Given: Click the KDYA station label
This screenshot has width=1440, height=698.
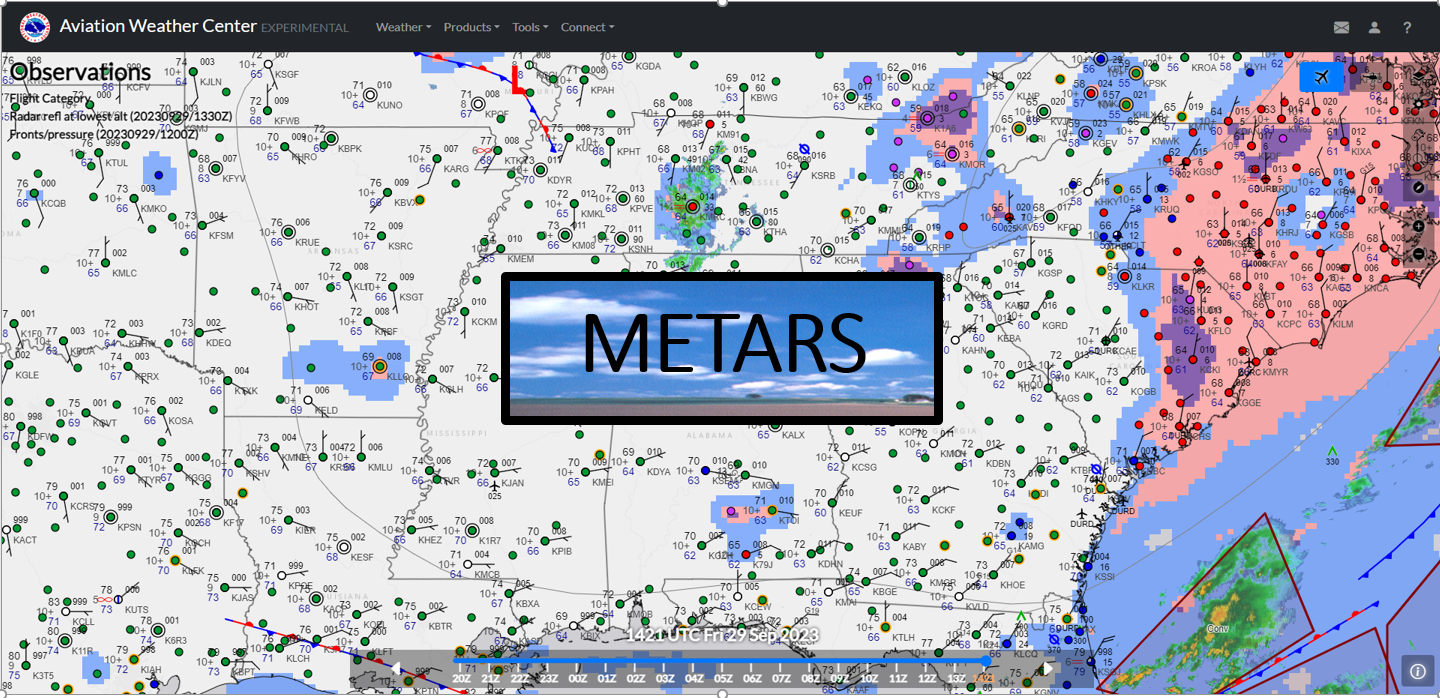Looking at the screenshot, I should [659, 472].
